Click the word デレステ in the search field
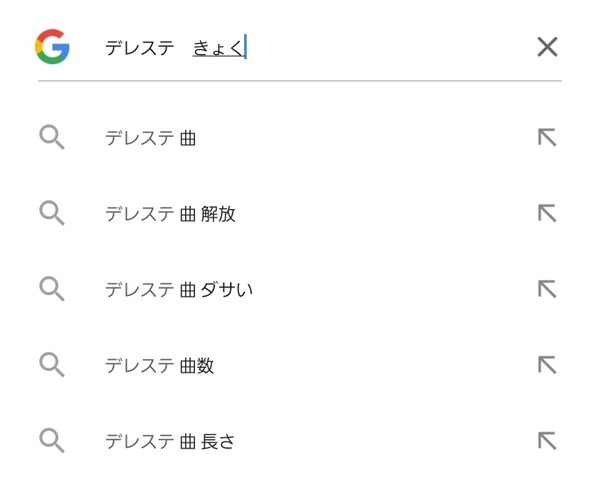This screenshot has height=481, width=600. (x=140, y=48)
